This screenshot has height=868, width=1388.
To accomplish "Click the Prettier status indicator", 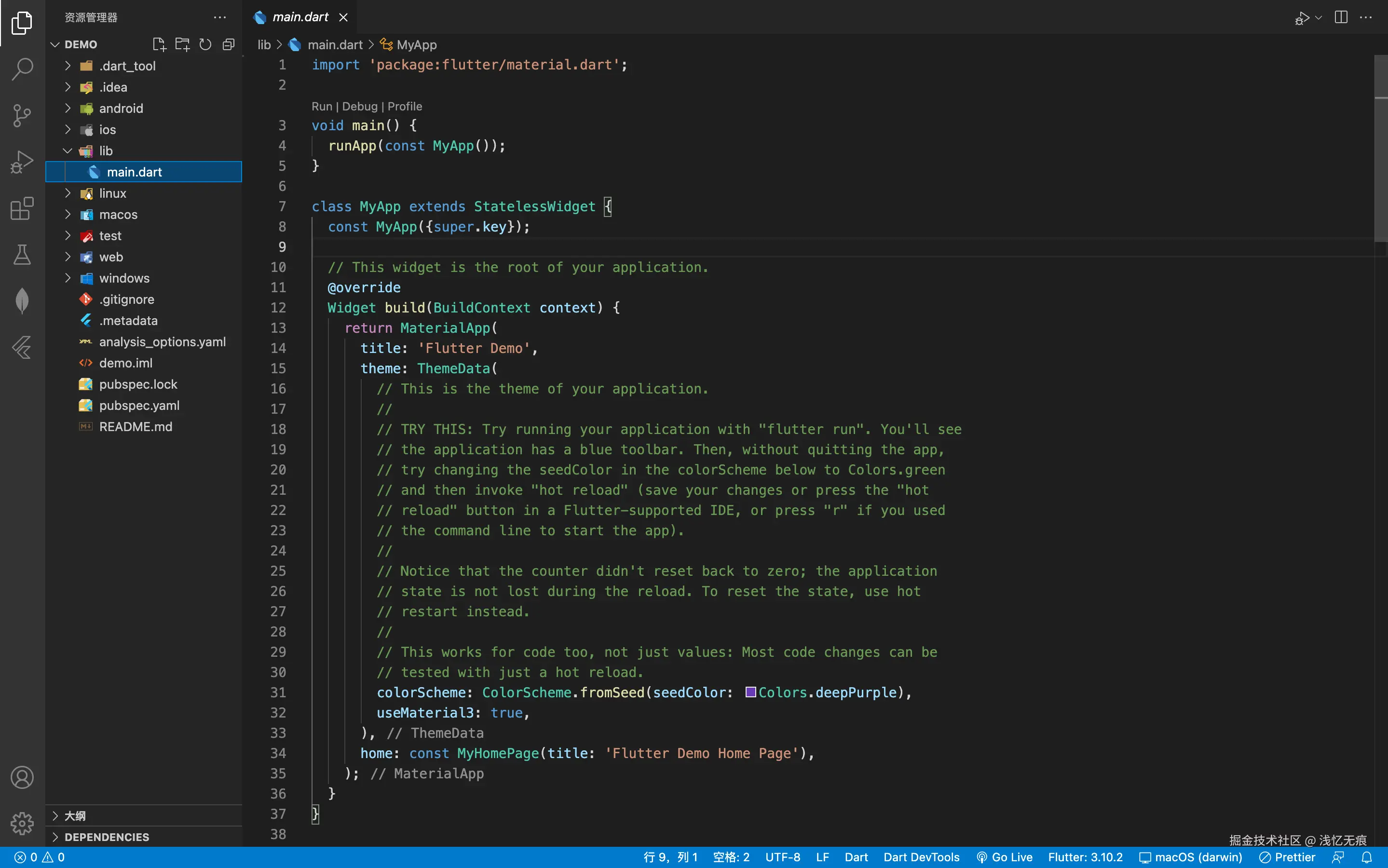I will [x=1287, y=857].
